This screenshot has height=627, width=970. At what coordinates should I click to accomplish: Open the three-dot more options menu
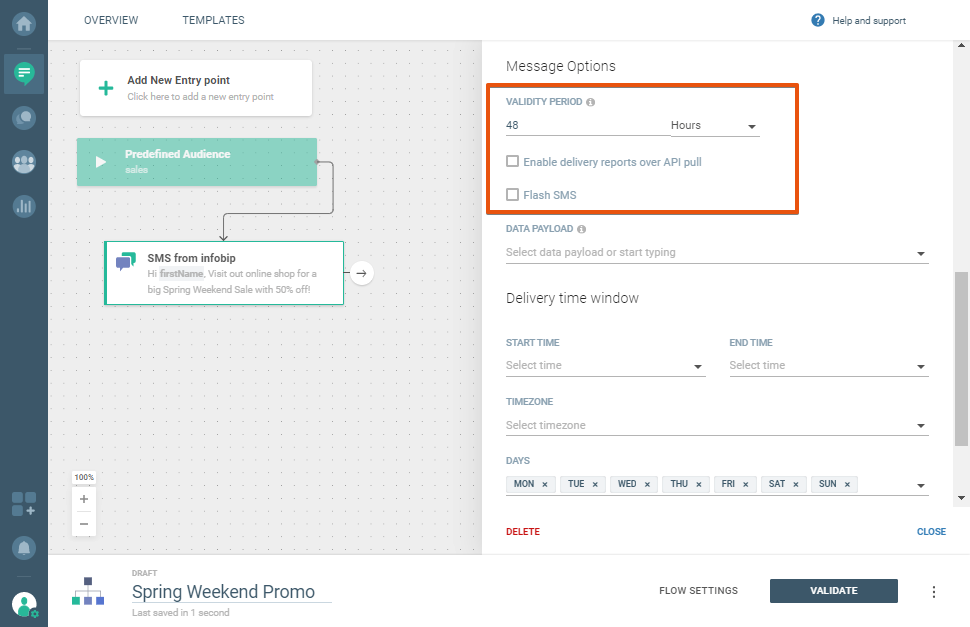tap(934, 591)
